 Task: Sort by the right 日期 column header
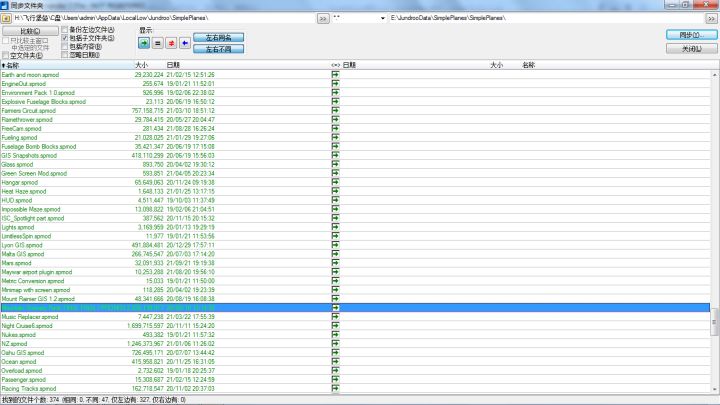pyautogui.click(x=349, y=65)
